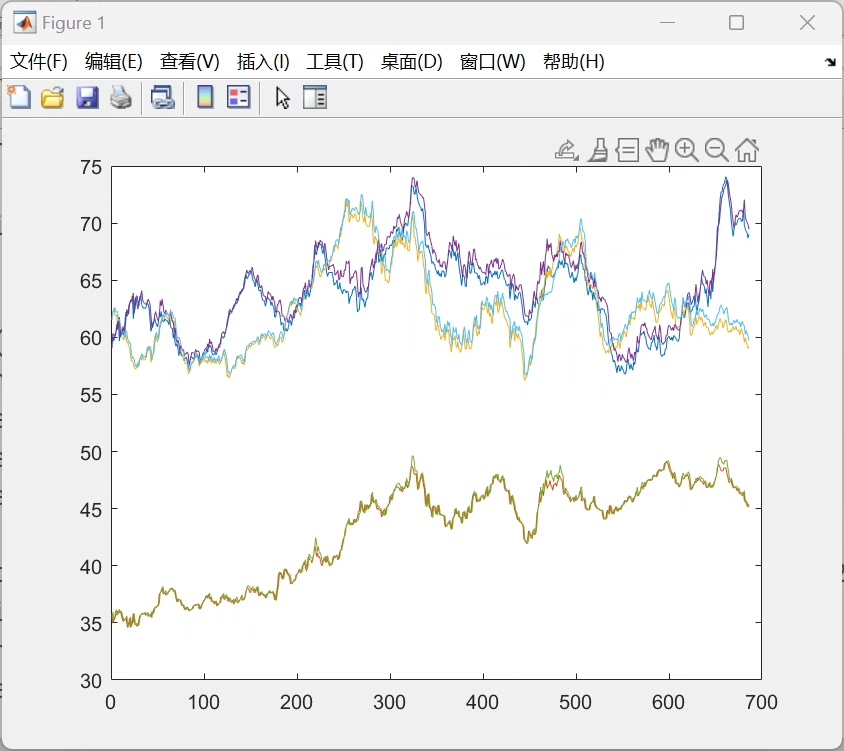Open the Property Inspector icon
The width and height of the screenshot is (844, 751).
(315, 97)
